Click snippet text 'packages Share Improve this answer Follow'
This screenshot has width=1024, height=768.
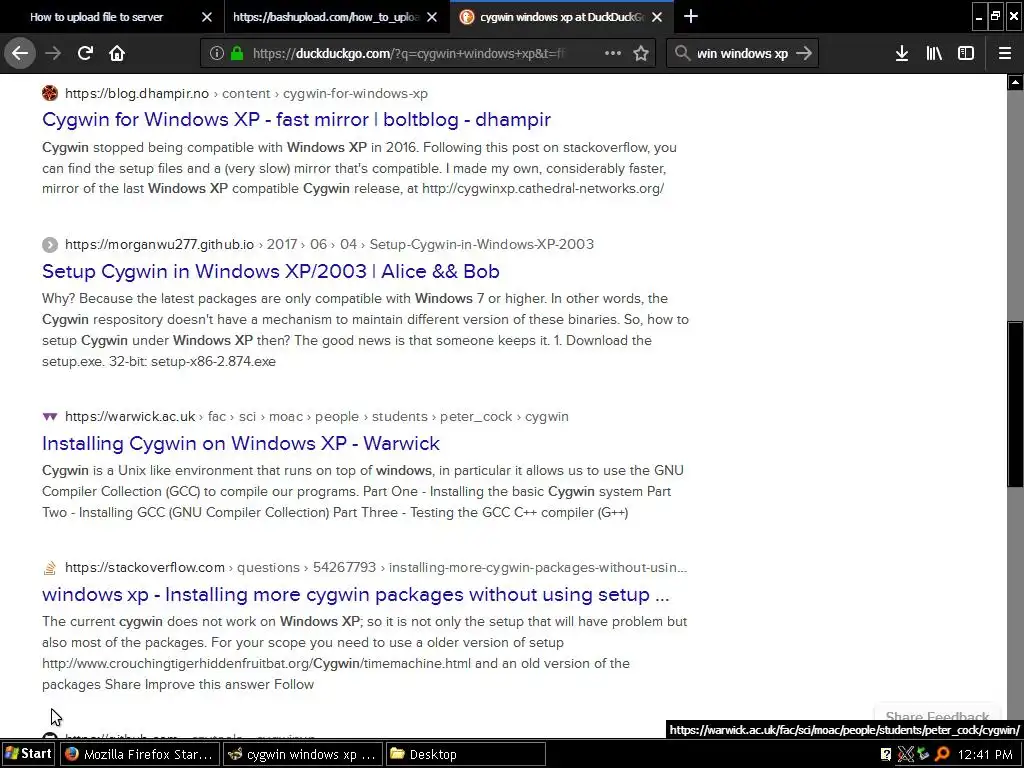click(x=178, y=684)
